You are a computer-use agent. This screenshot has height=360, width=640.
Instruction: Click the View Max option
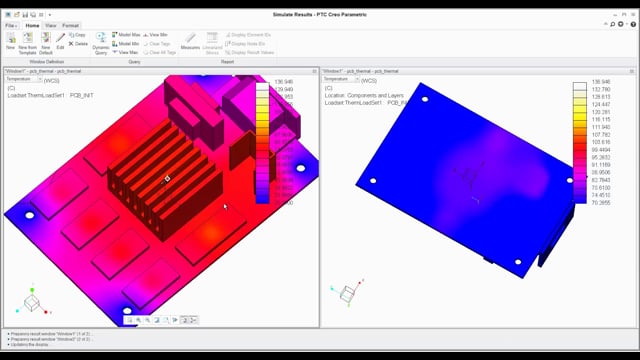pos(125,53)
